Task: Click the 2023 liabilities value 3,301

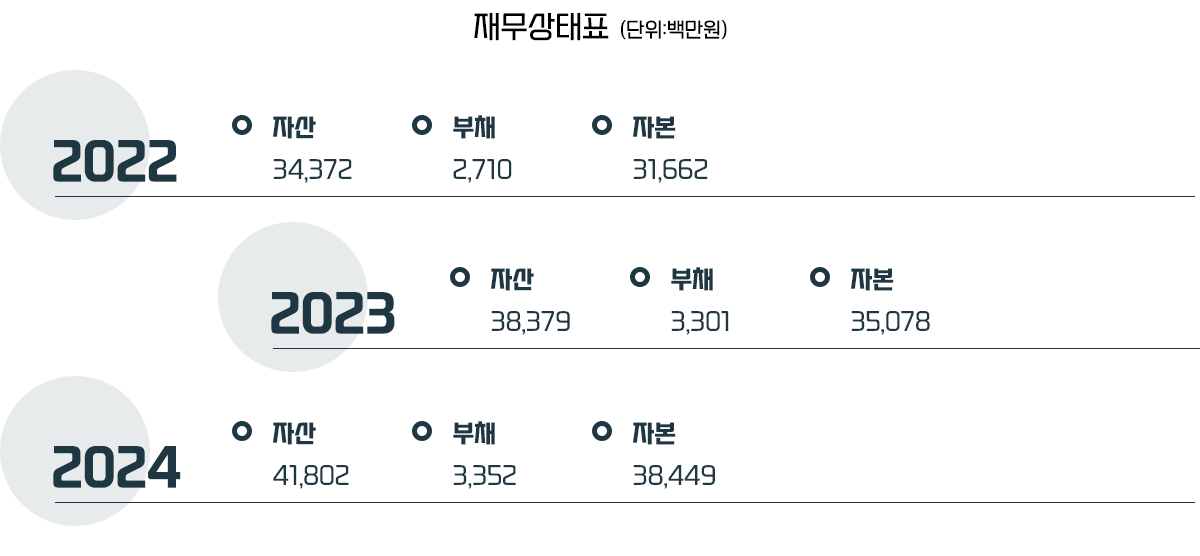Action: click(x=700, y=322)
